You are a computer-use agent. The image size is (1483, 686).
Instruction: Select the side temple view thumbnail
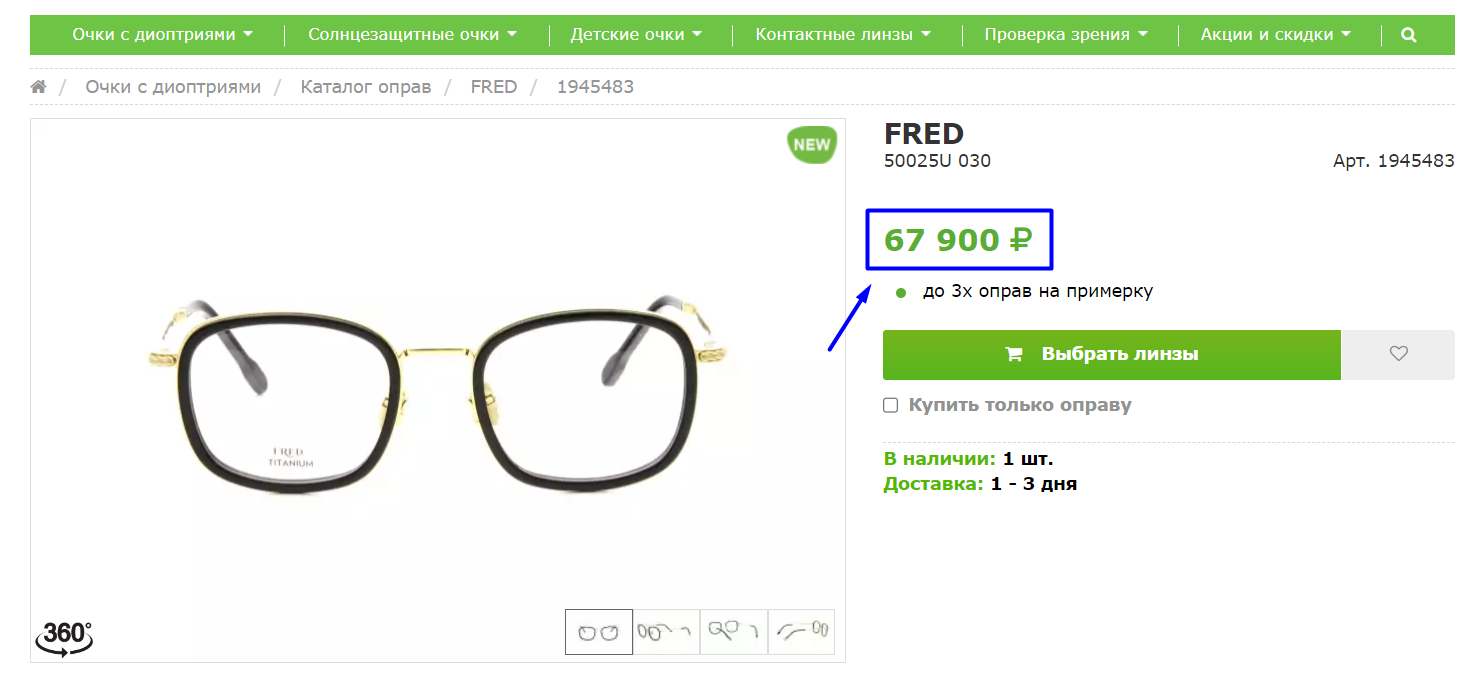(801, 632)
